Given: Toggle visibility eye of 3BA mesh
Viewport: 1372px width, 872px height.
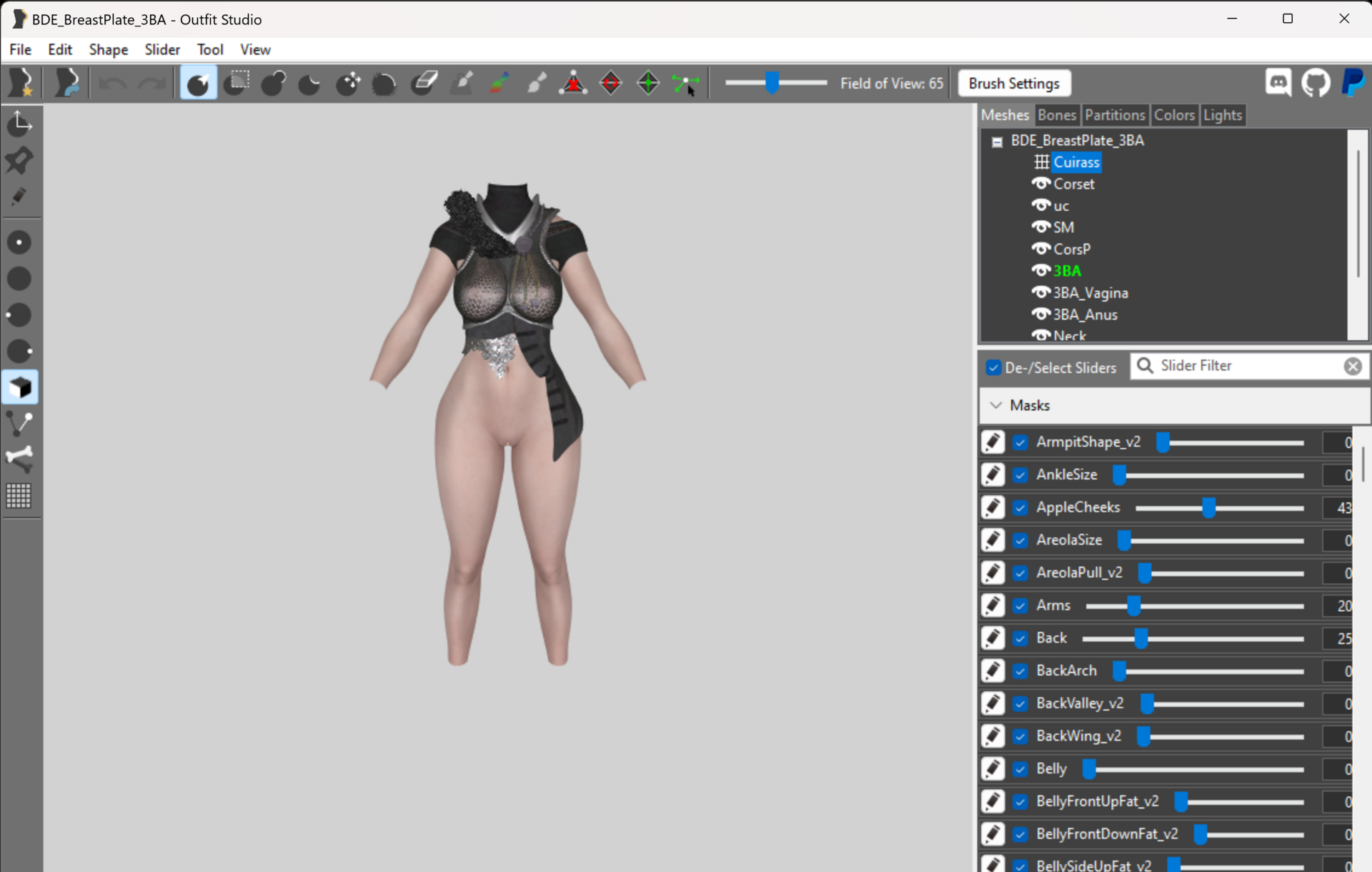Looking at the screenshot, I should pyautogui.click(x=1041, y=271).
